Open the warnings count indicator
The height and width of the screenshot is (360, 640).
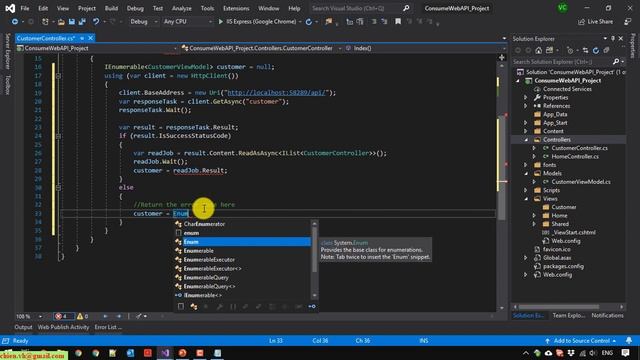pos(82,316)
